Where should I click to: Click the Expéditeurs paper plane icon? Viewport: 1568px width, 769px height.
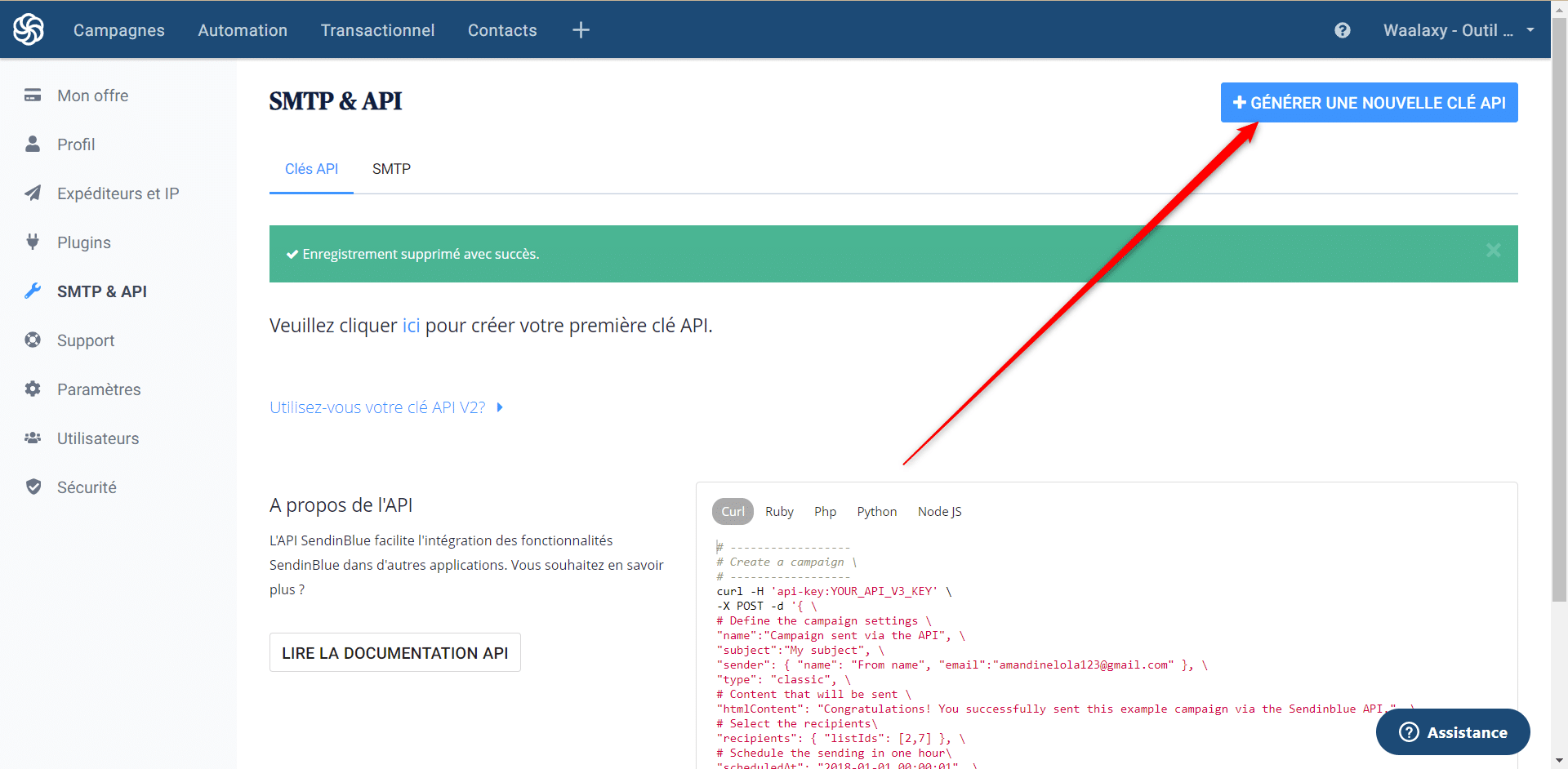(x=33, y=193)
